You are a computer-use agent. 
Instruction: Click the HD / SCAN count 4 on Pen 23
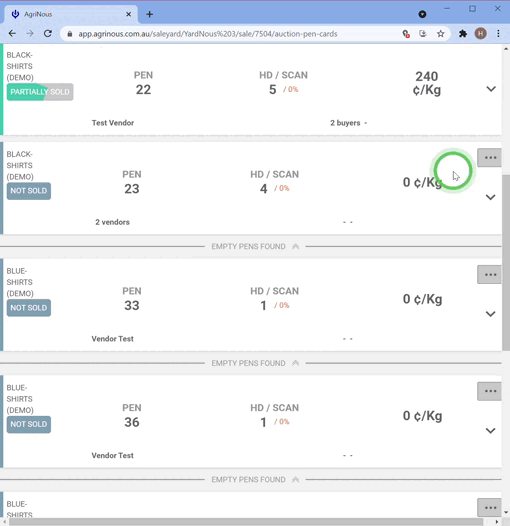pyautogui.click(x=264, y=189)
